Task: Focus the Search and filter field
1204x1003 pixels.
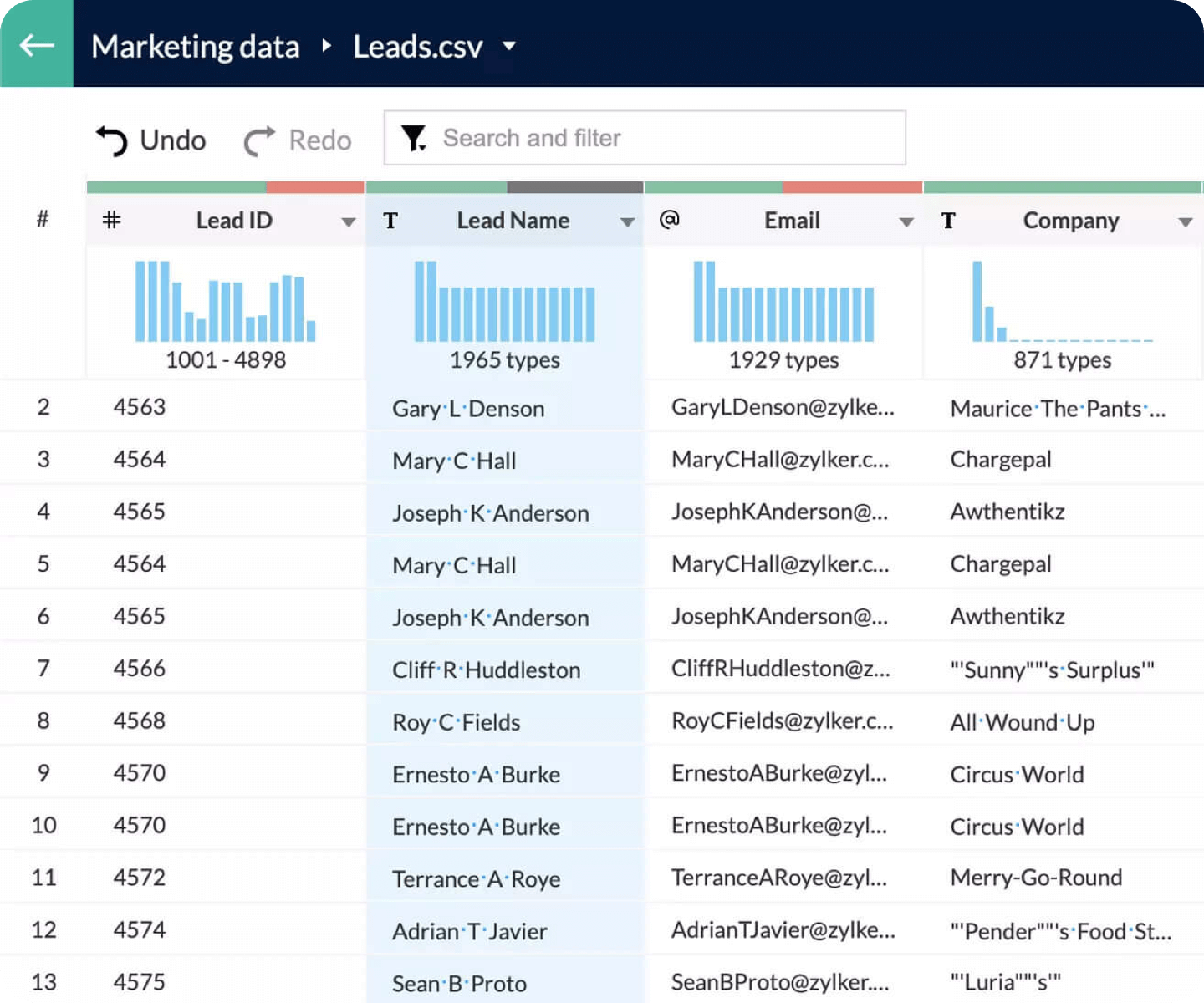Action: click(x=645, y=138)
